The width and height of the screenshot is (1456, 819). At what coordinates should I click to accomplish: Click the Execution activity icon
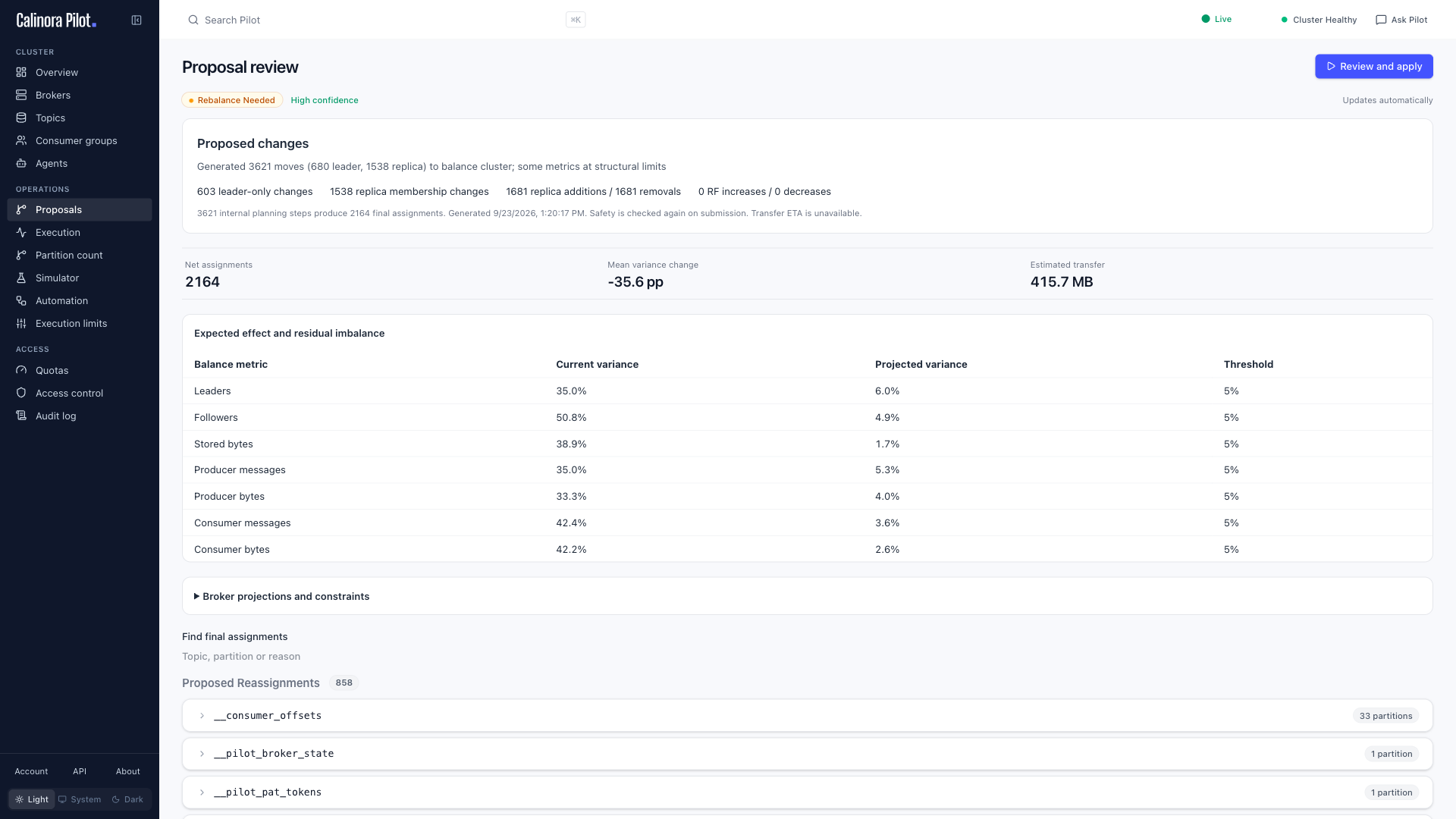(21, 232)
